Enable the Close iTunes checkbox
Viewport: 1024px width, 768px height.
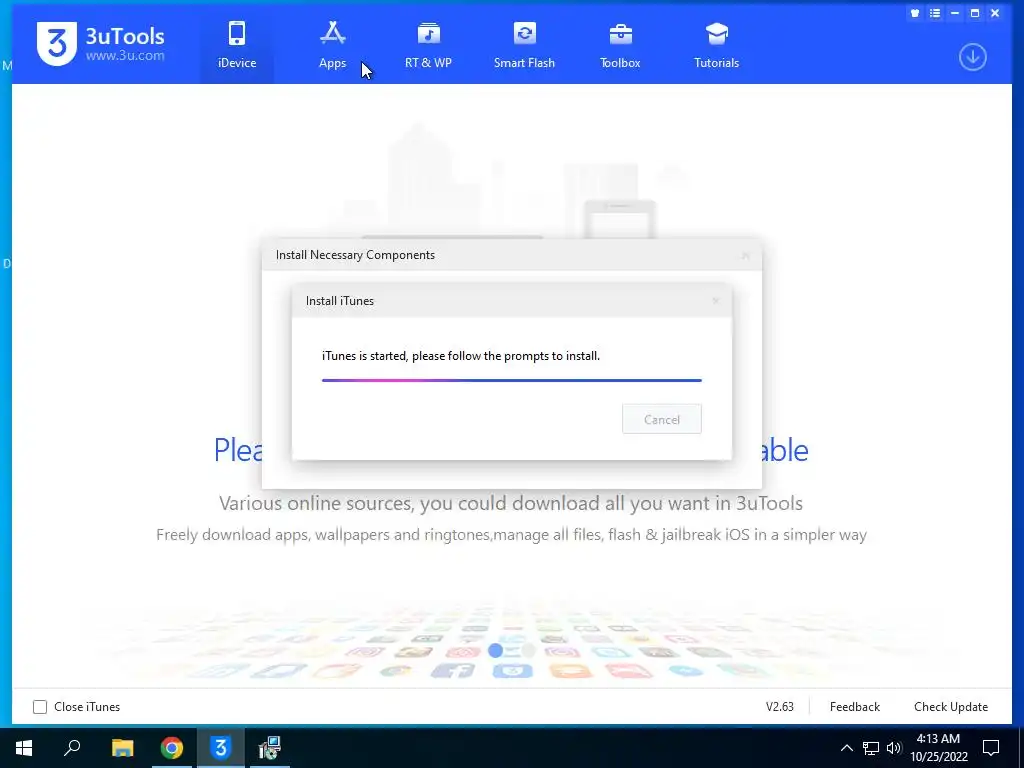pos(40,707)
